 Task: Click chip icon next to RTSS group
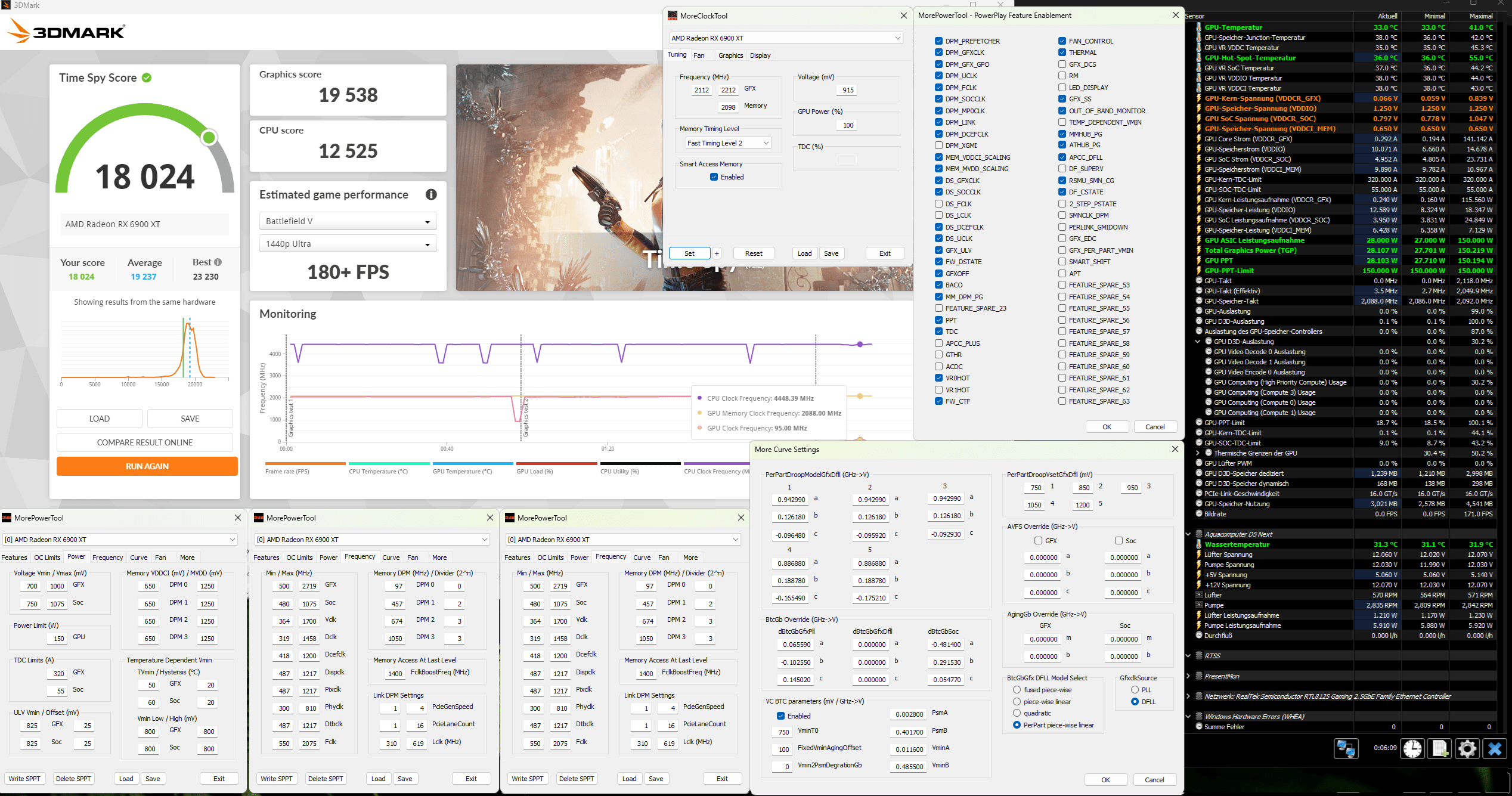click(x=1199, y=656)
